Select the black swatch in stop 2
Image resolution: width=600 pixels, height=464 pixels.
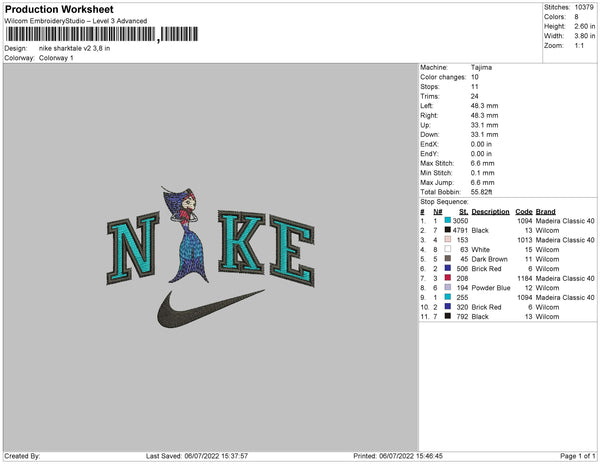pos(448,230)
